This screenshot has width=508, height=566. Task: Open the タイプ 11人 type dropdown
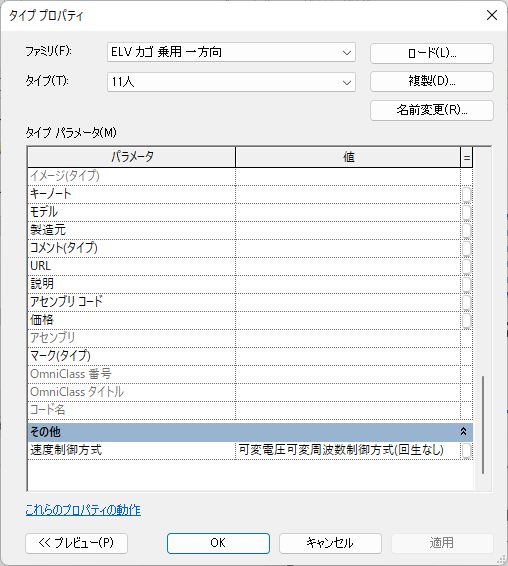pyautogui.click(x=231, y=82)
